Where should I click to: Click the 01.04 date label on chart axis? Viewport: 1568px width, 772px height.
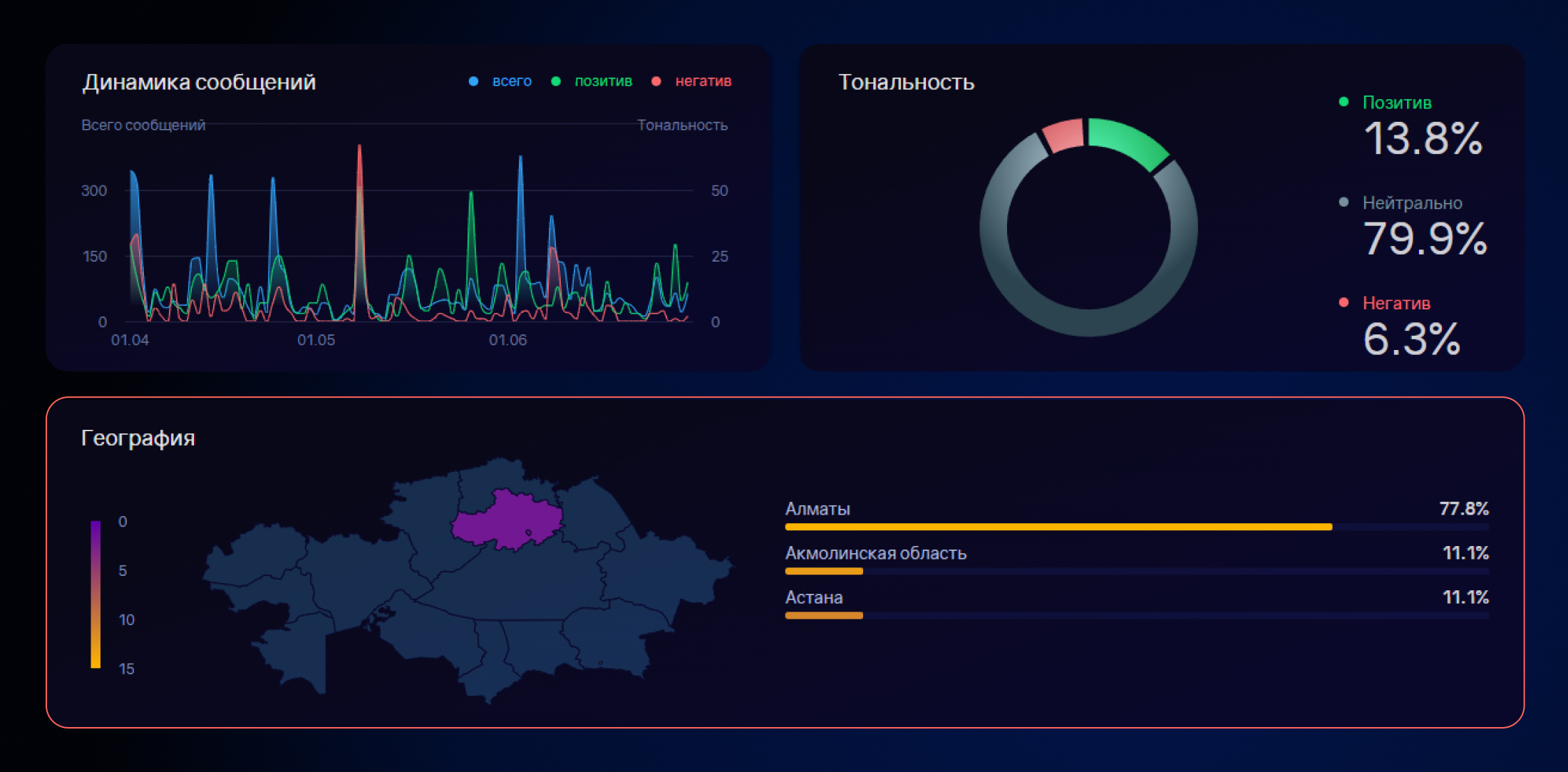pos(130,340)
